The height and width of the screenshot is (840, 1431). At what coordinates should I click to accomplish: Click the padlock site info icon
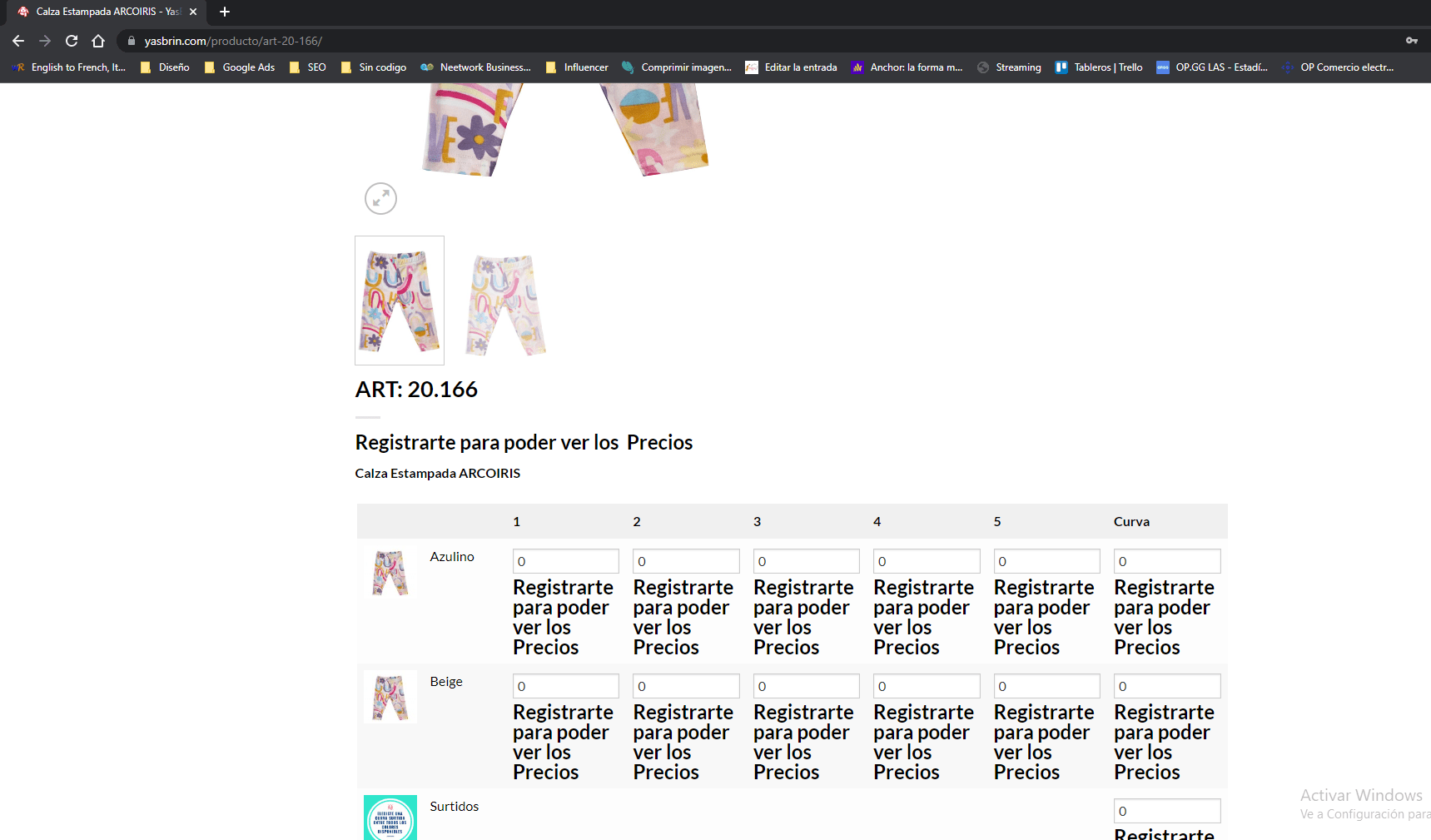coord(132,41)
